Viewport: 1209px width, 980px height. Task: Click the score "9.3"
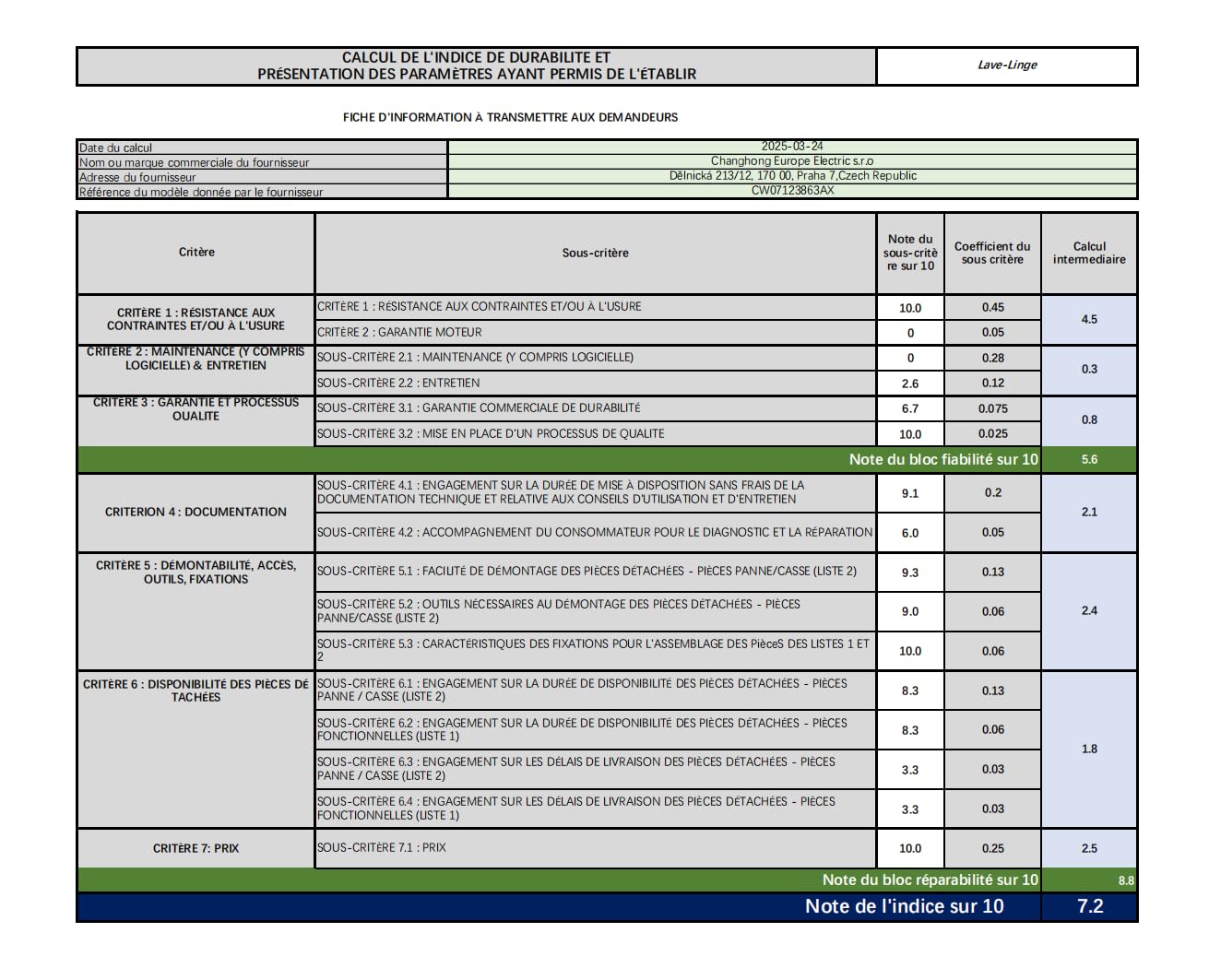click(910, 573)
